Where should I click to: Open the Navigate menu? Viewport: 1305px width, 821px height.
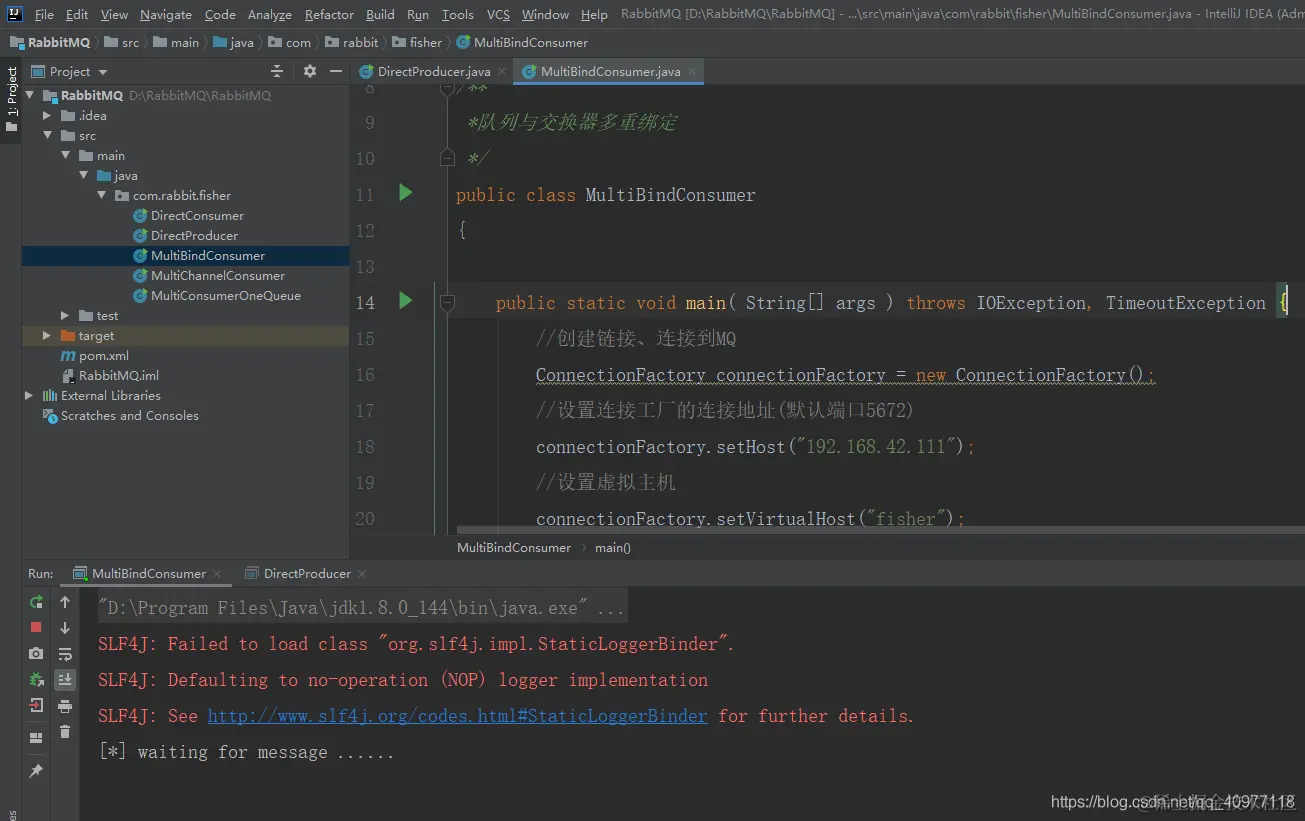coord(166,15)
